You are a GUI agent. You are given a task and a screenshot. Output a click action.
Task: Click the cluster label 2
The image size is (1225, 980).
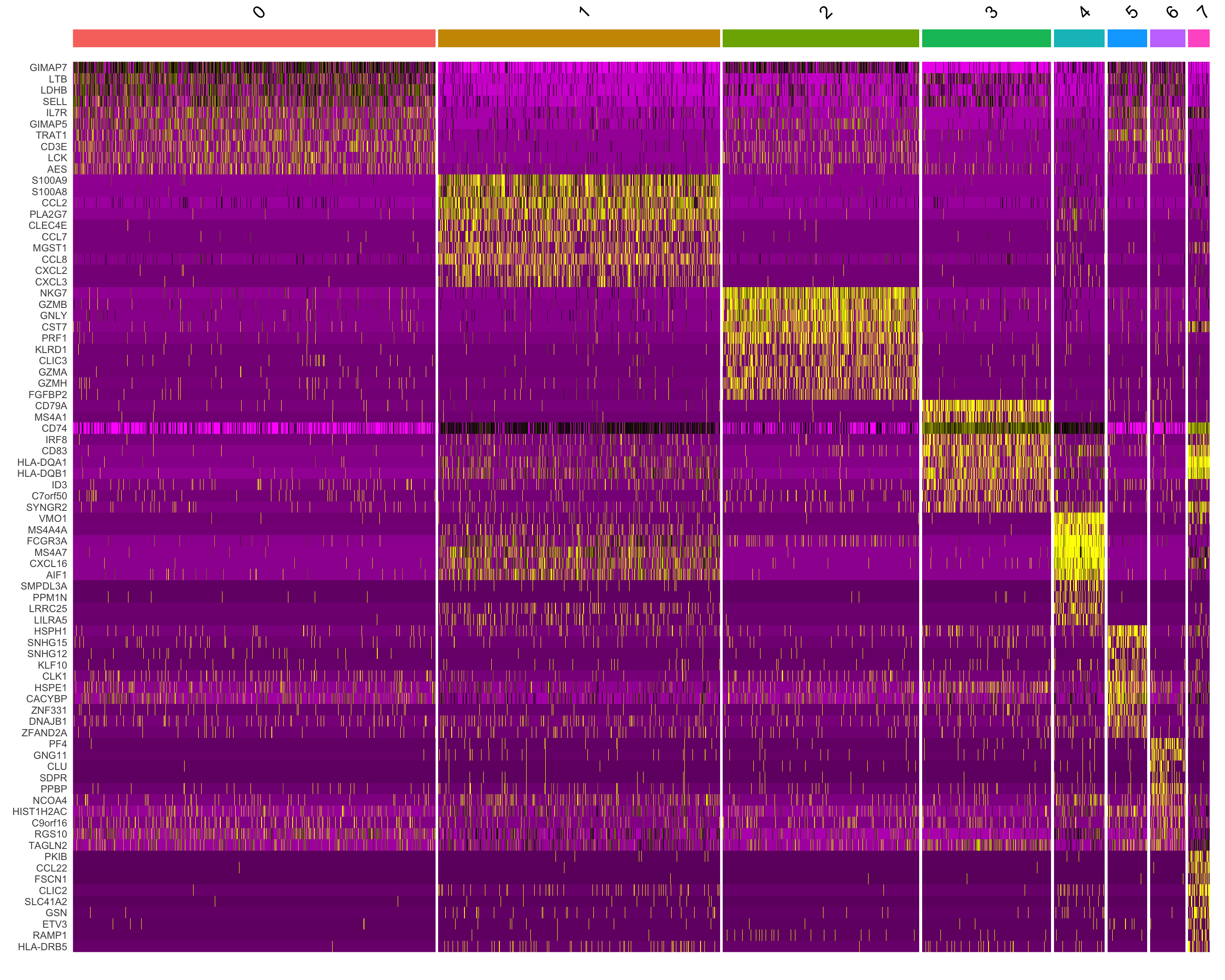coord(826,12)
